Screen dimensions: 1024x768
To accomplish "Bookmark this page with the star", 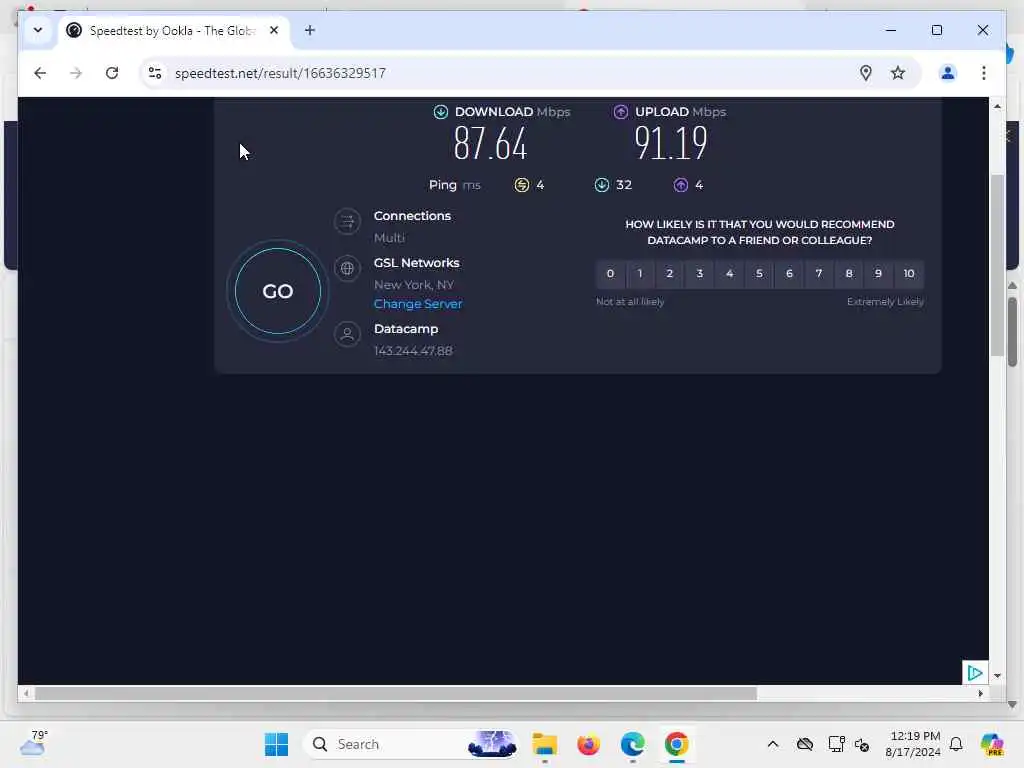I will click(898, 73).
